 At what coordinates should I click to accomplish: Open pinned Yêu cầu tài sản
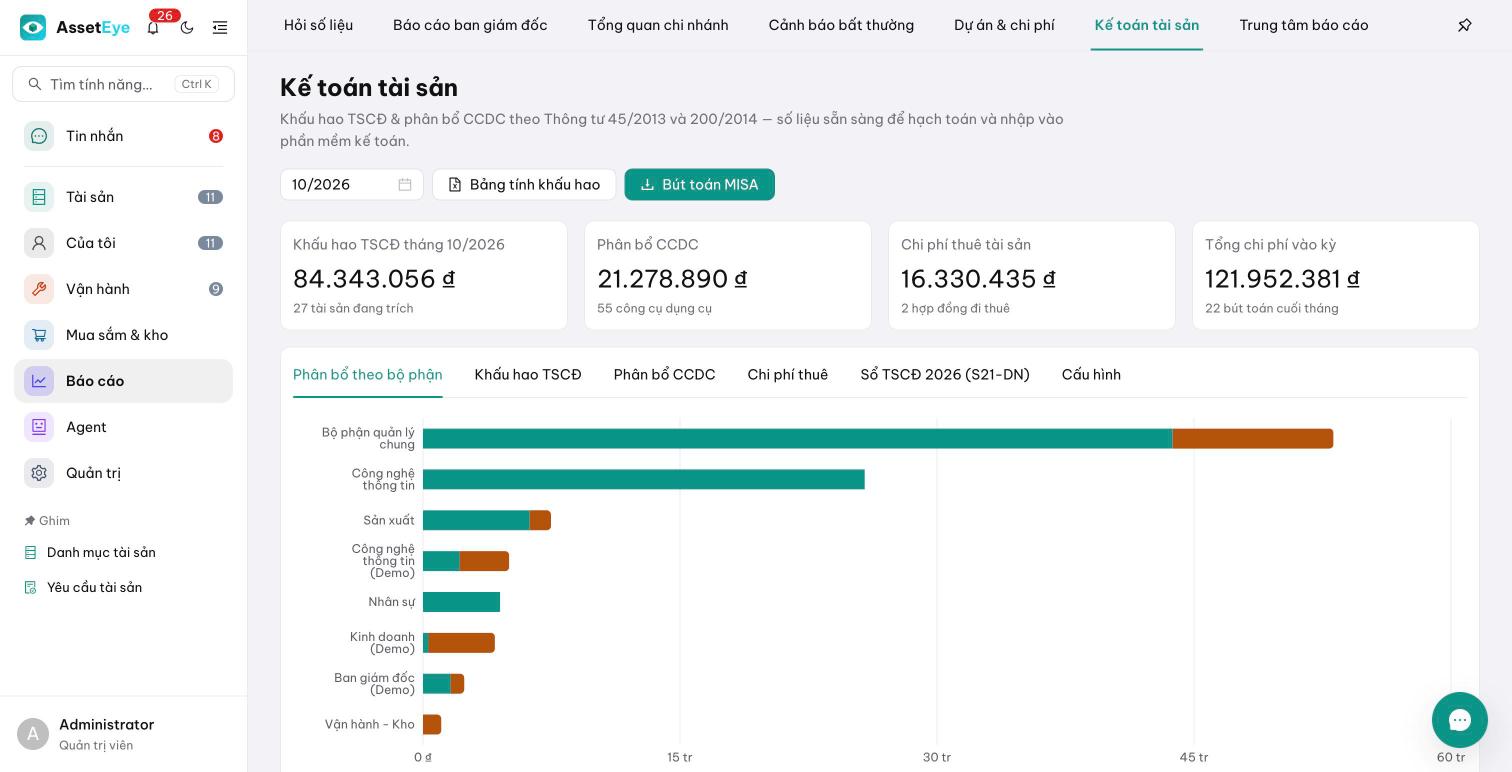click(x=94, y=587)
